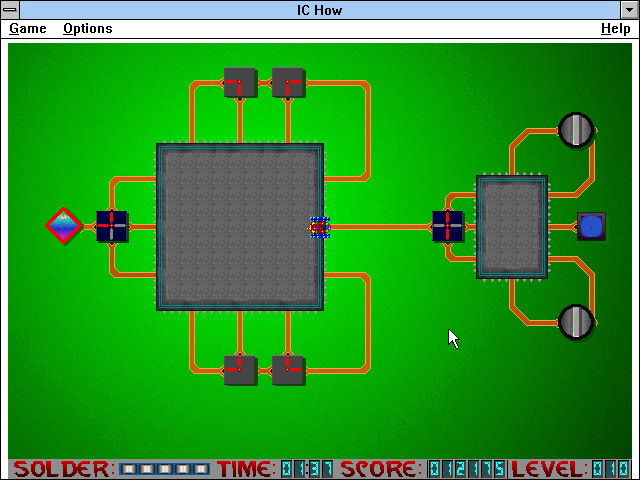
Task: Select the upper round gray component
Action: 576,130
